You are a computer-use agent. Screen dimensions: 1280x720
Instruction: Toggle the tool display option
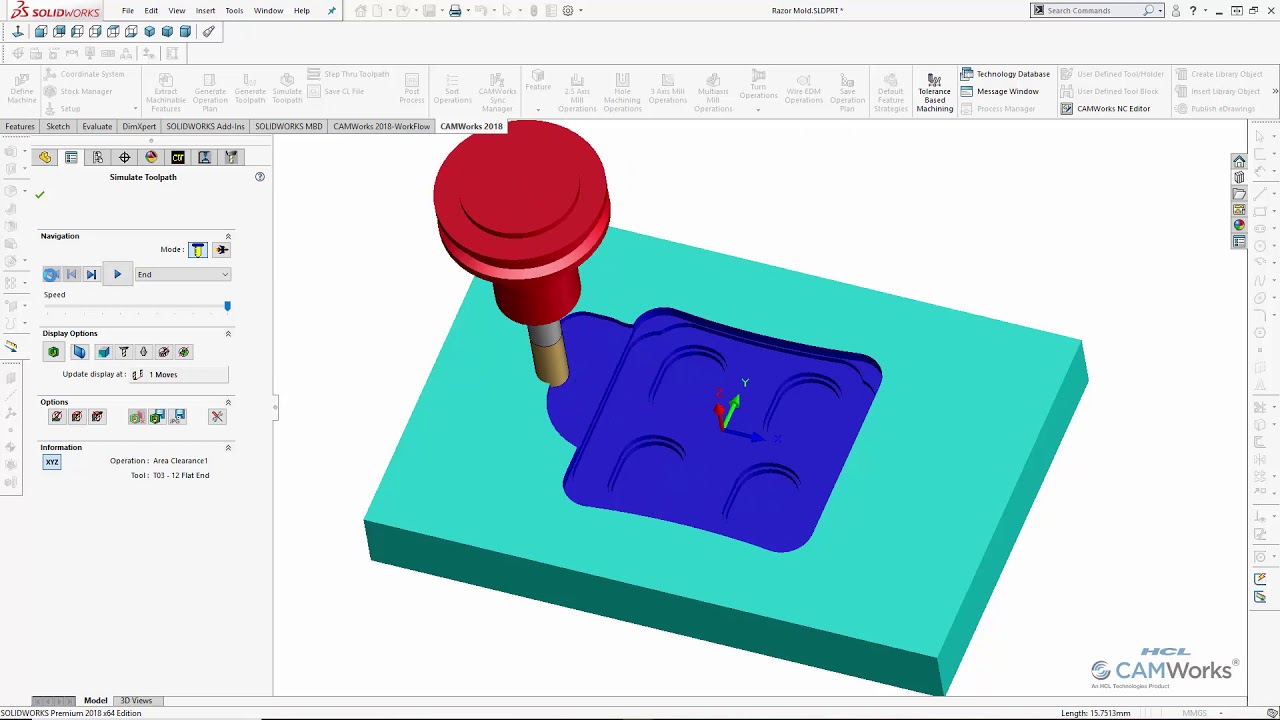coord(124,352)
